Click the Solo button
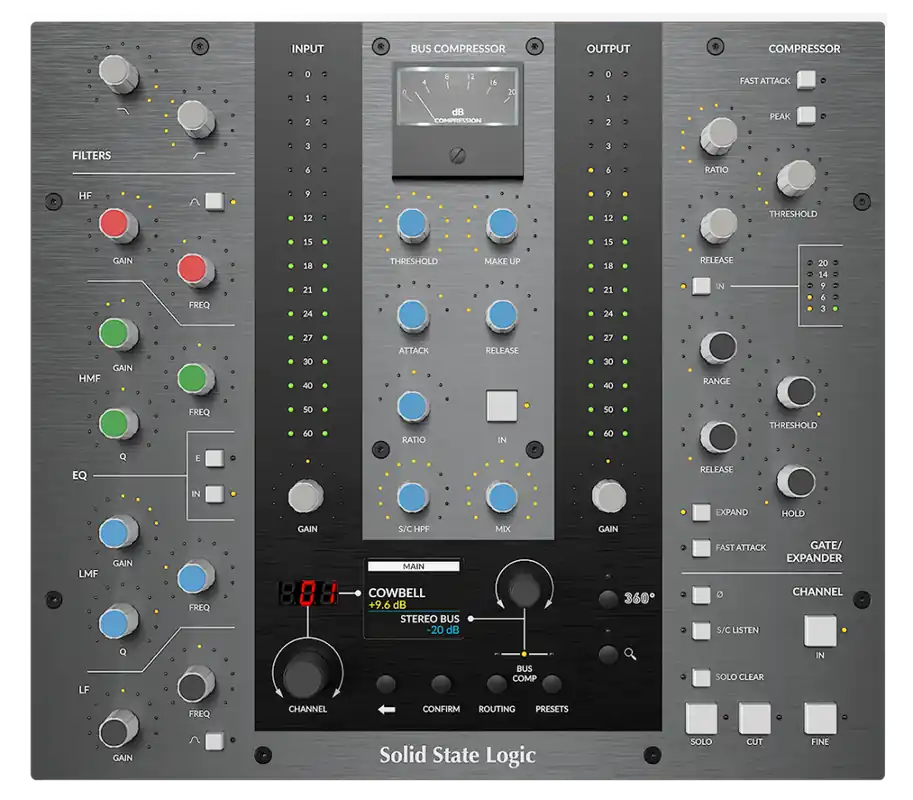Screen dimensions: 913x800 tap(701, 718)
